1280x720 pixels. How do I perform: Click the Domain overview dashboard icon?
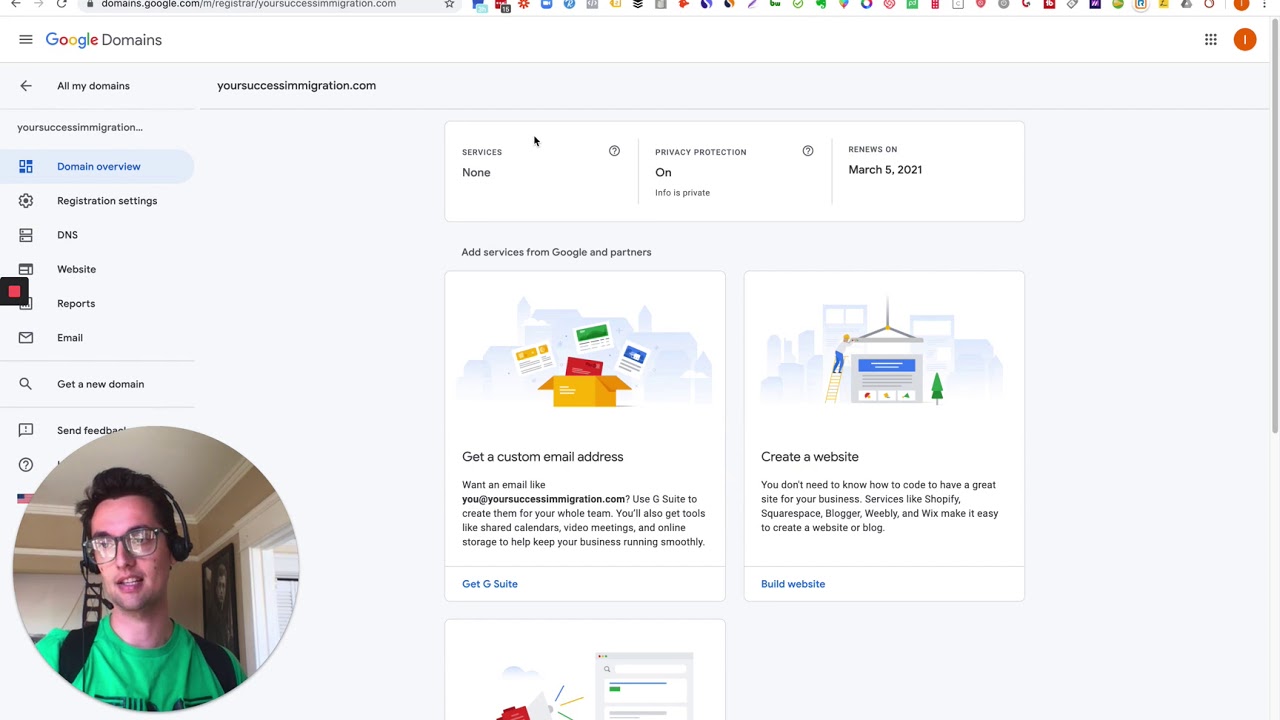click(x=26, y=167)
